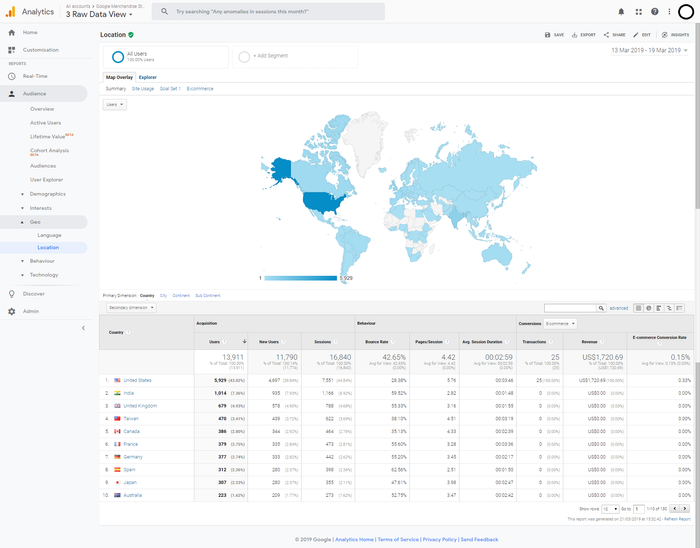The width and height of the screenshot is (700, 548).
Task: Open the Insights panel
Action: pyautogui.click(x=675, y=35)
